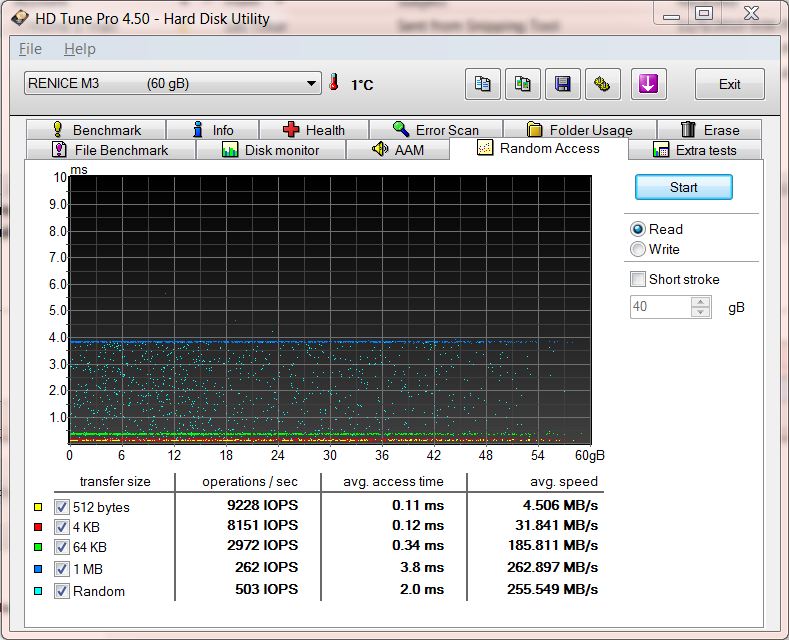
Task: Click the floppy disk save icon
Action: 562,84
